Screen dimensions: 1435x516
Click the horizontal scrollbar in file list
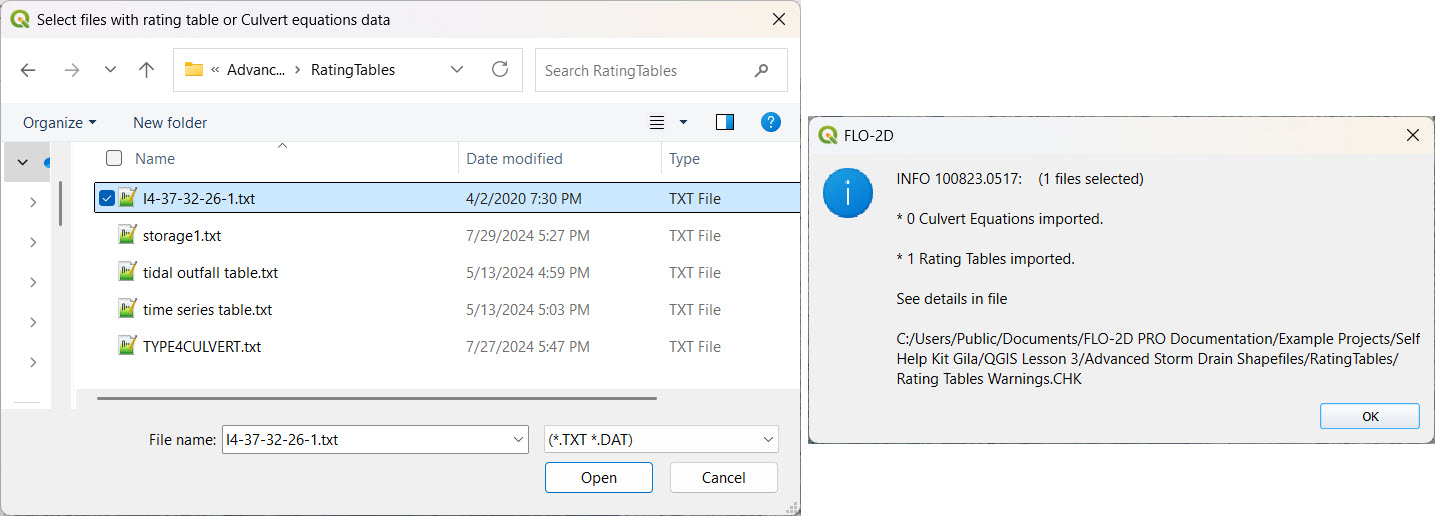coord(377,398)
